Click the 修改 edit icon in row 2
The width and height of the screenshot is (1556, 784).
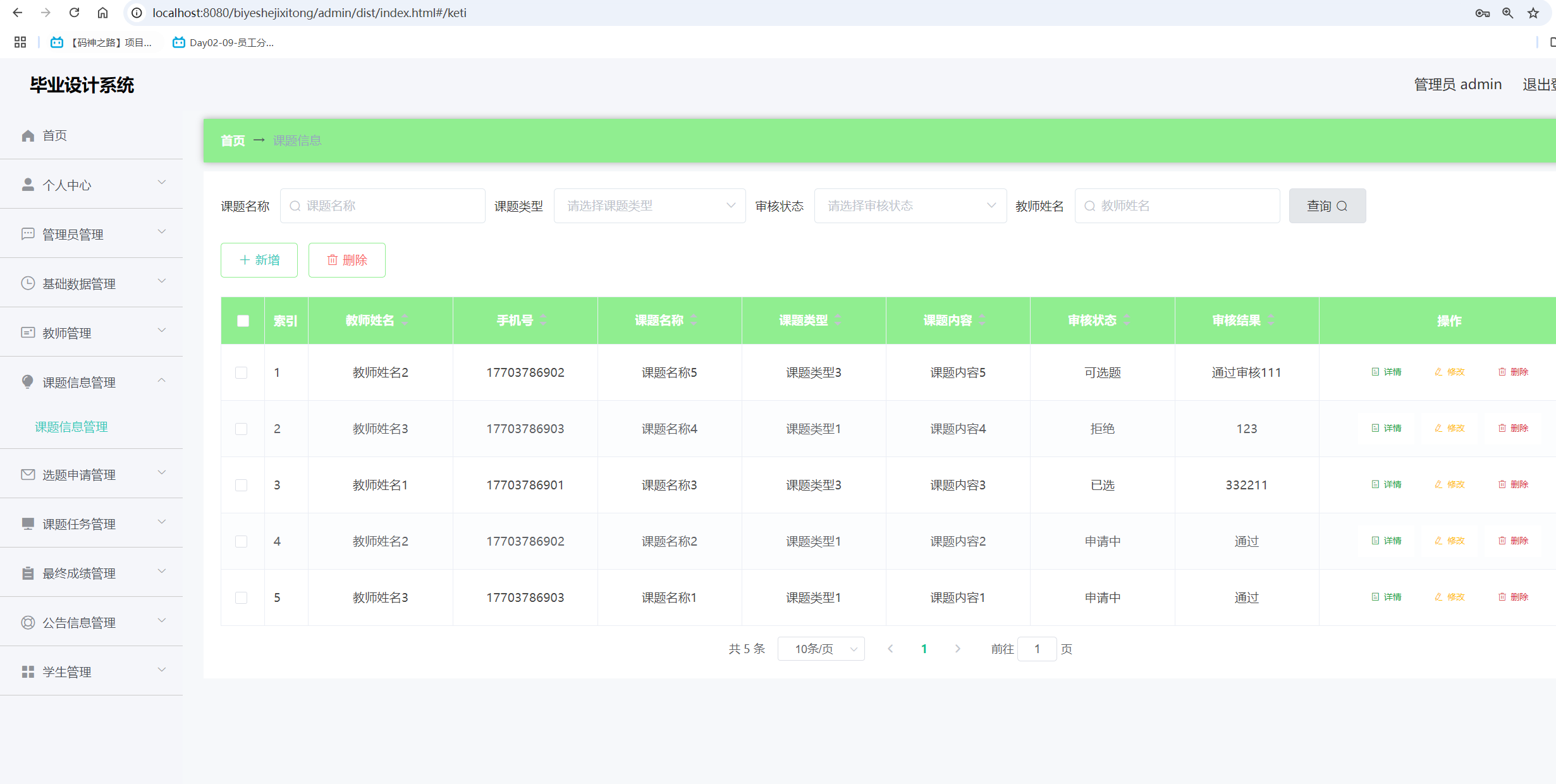pos(1438,428)
